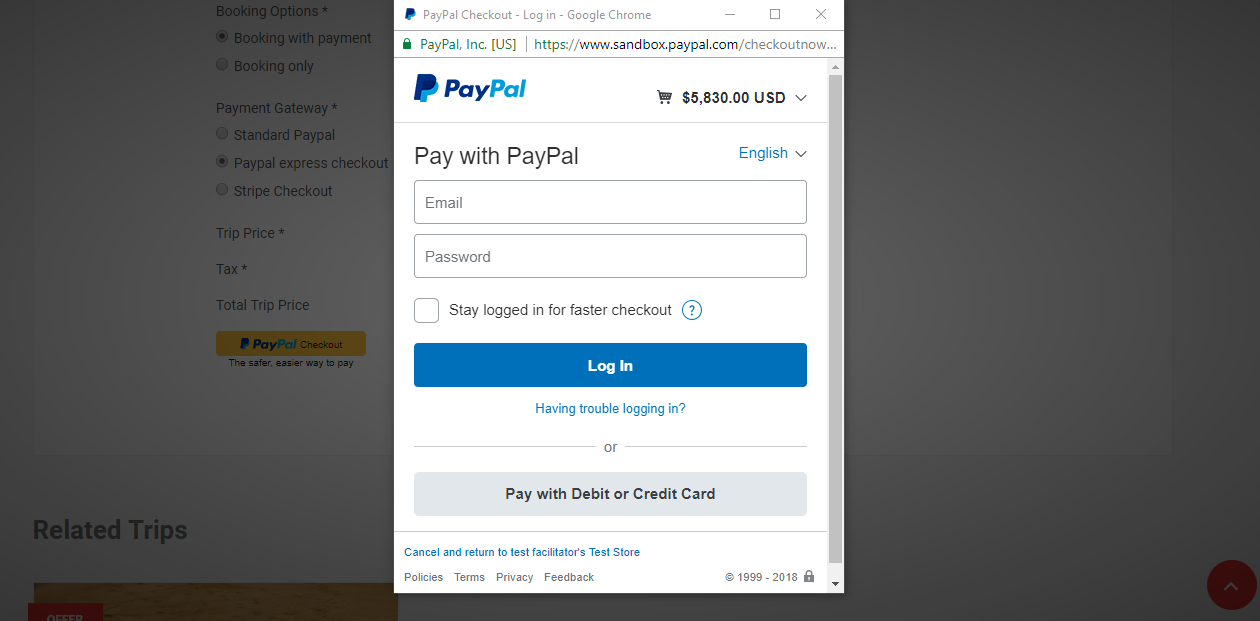
Task: Click Pay with Debit or Credit Card
Action: pos(610,494)
